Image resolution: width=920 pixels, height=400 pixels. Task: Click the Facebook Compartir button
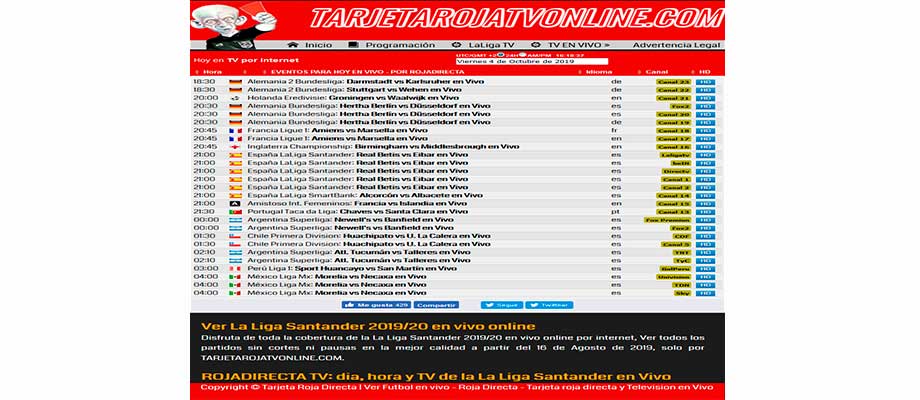point(435,305)
